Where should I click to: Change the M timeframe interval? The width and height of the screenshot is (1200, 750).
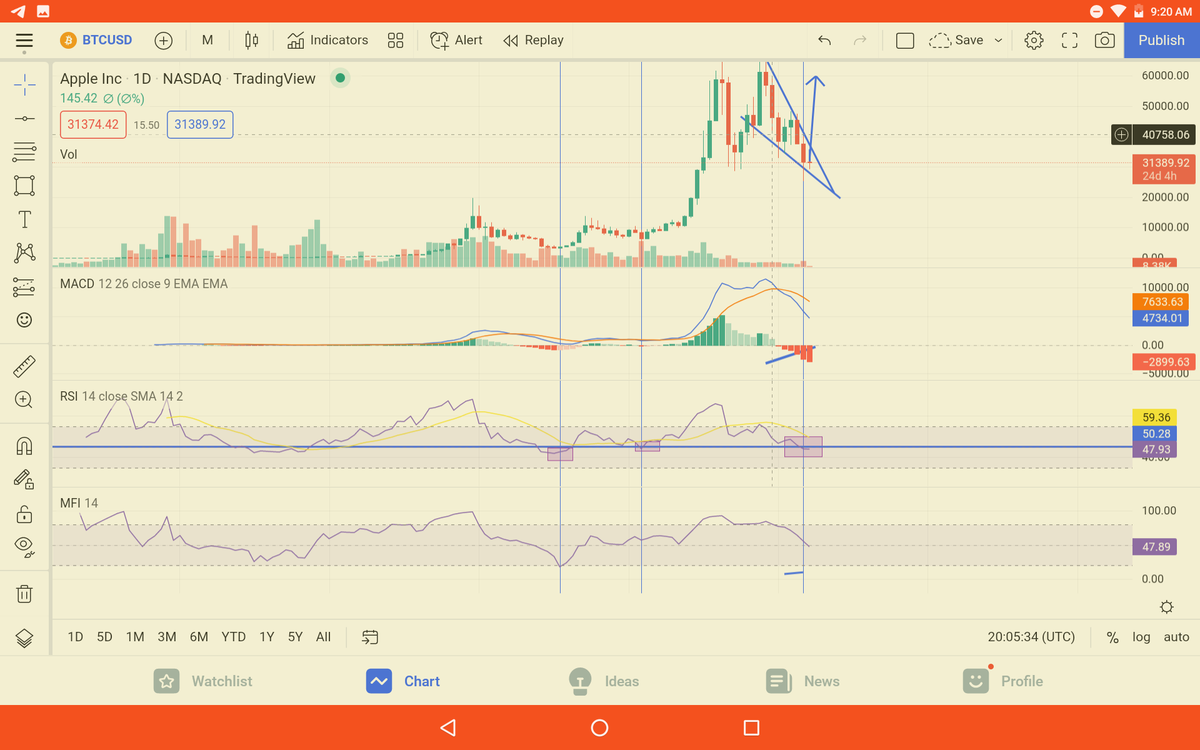207,40
